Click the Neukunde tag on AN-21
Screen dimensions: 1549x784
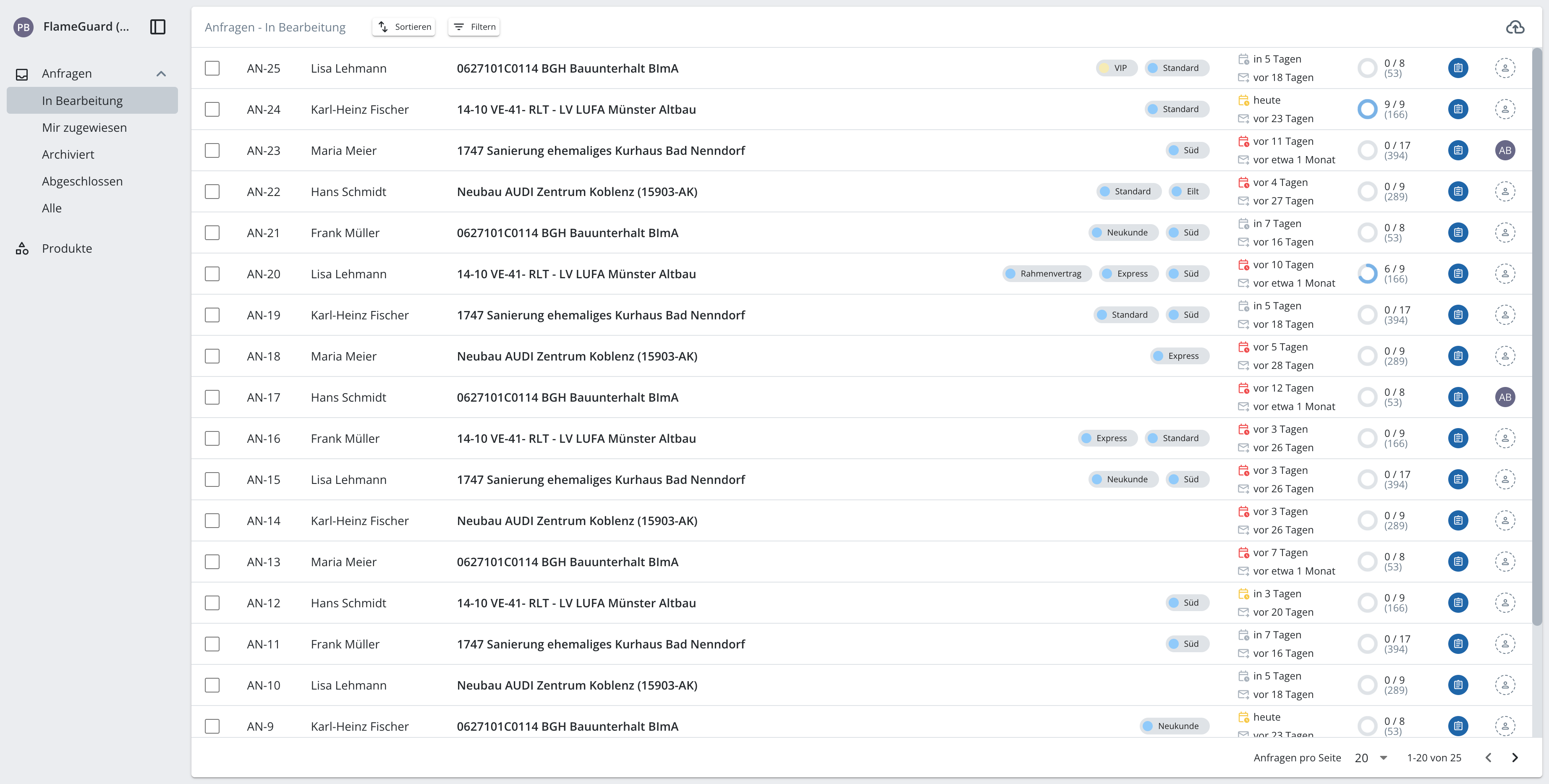click(1123, 233)
